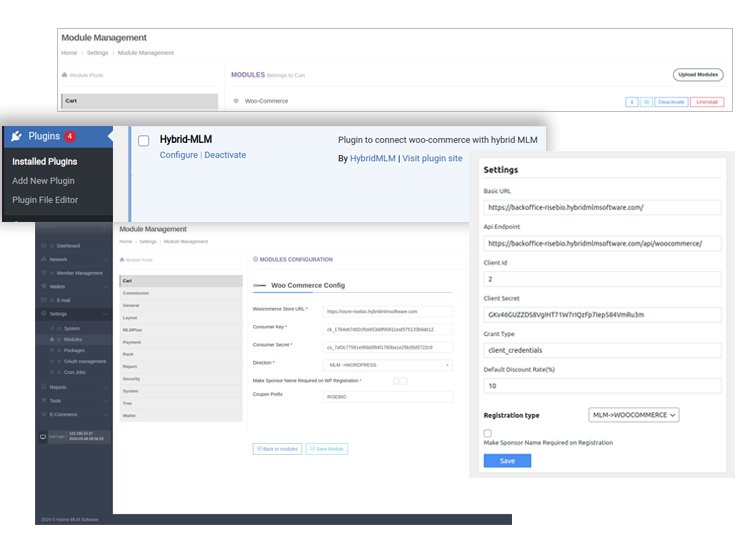Open the Packages submenu under Settings

coord(74,350)
